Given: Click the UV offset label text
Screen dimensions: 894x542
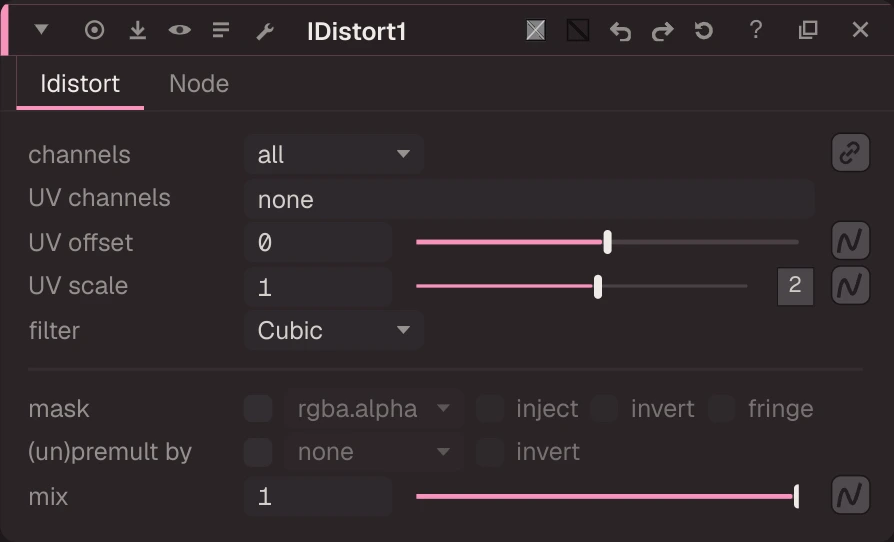Looking at the screenshot, I should tap(80, 243).
